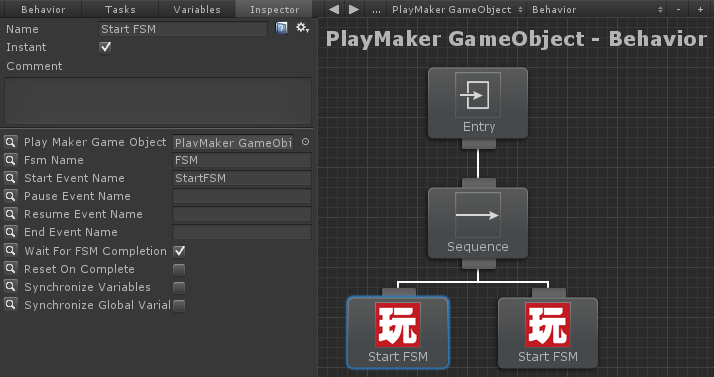Open object picker for Play Maker Game Object
714x377 pixels.
tap(305, 142)
